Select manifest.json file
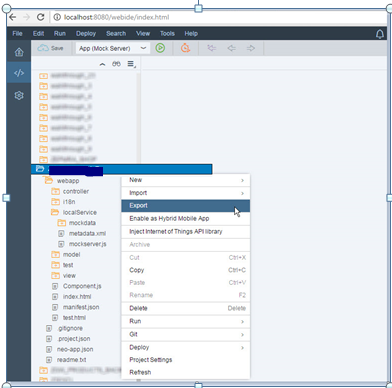 click(x=81, y=307)
